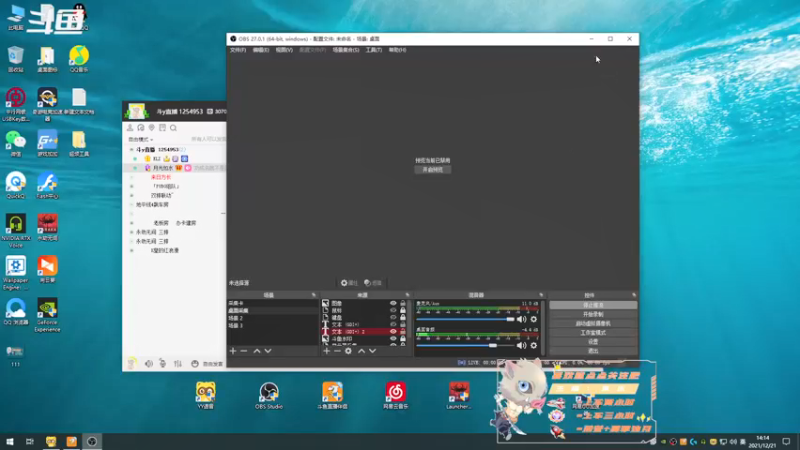Click the location pin icon in YY toolbar

click(152, 128)
